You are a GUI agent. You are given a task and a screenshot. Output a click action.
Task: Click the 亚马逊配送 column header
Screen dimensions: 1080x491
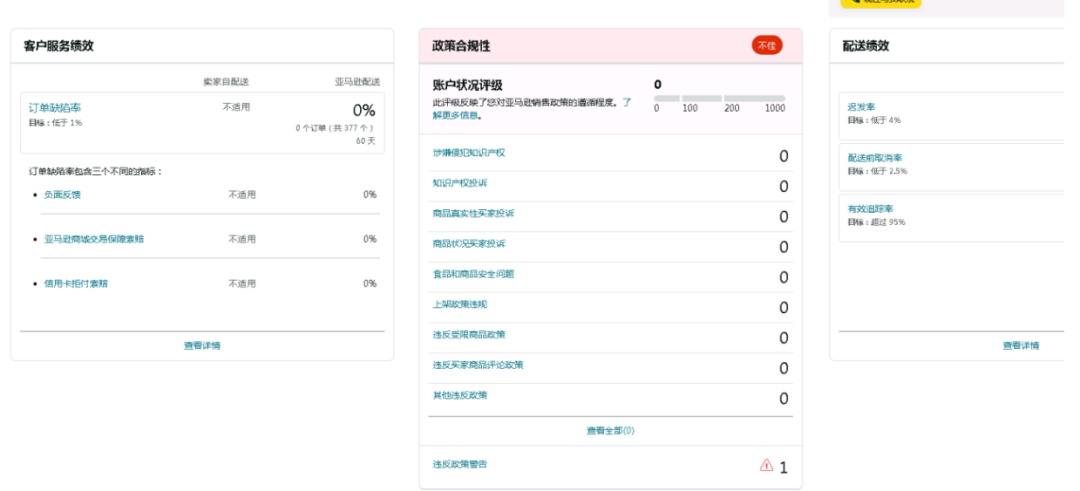coord(357,82)
